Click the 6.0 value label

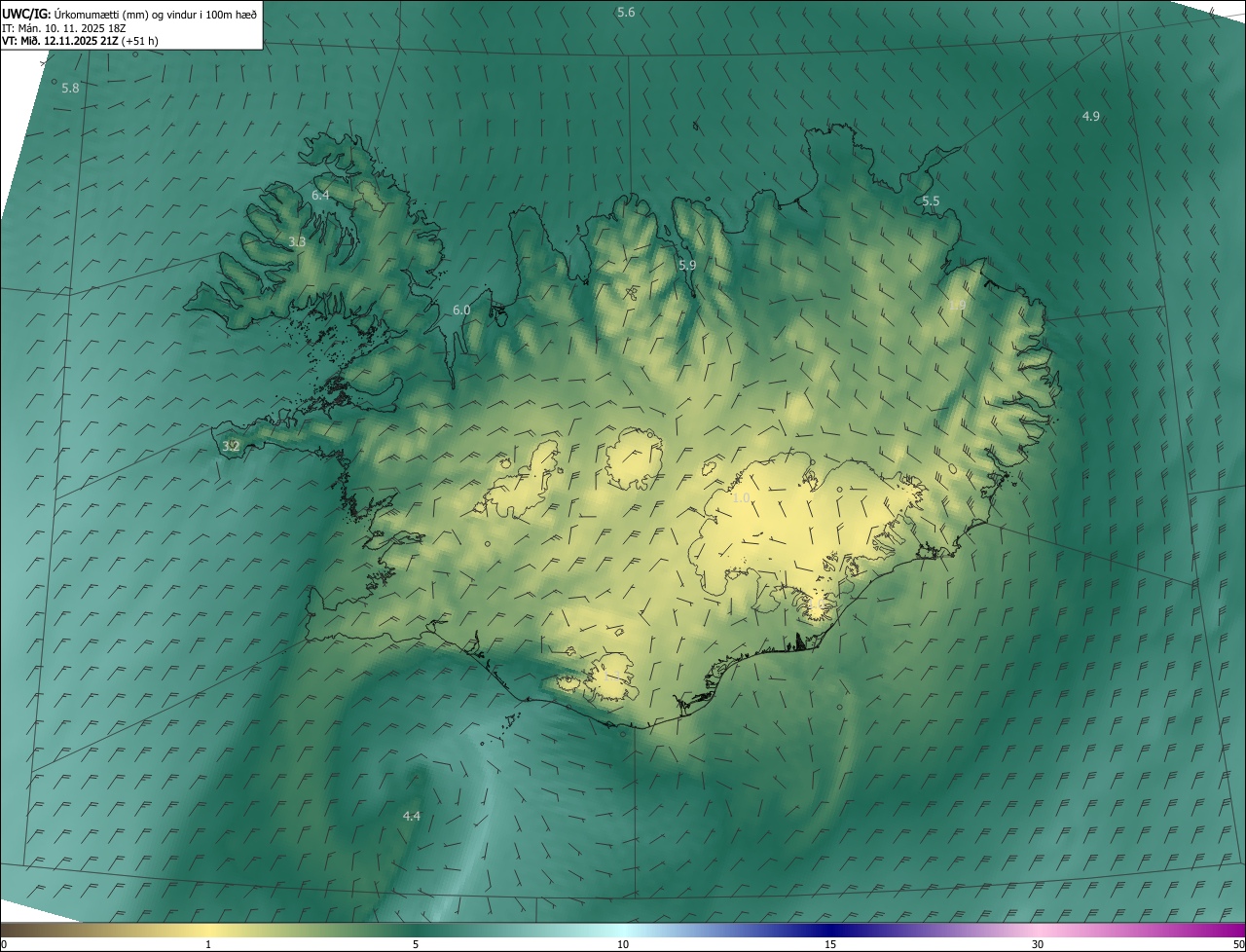pos(461,310)
